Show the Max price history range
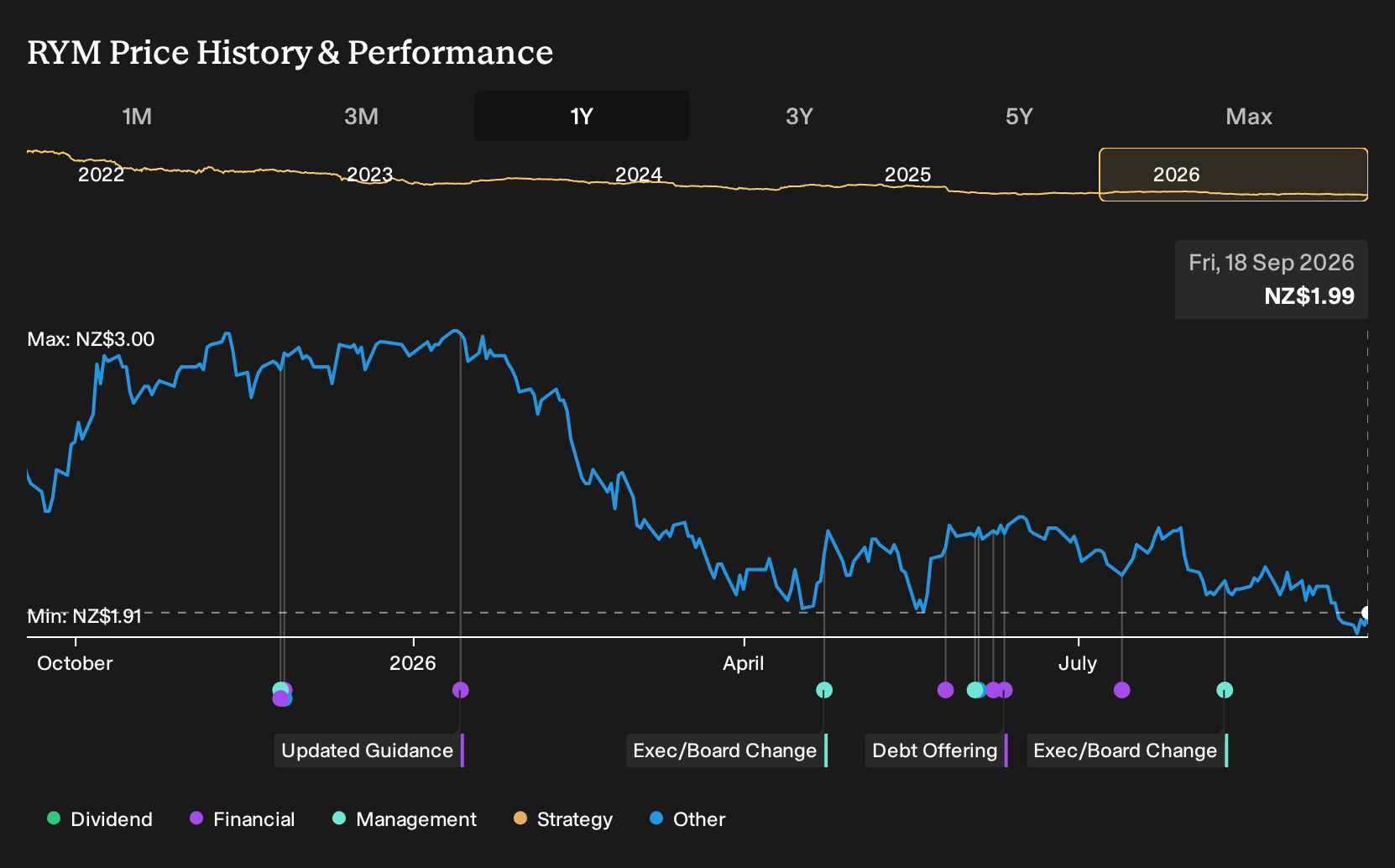Viewport: 1395px width, 868px height. coord(1249,116)
